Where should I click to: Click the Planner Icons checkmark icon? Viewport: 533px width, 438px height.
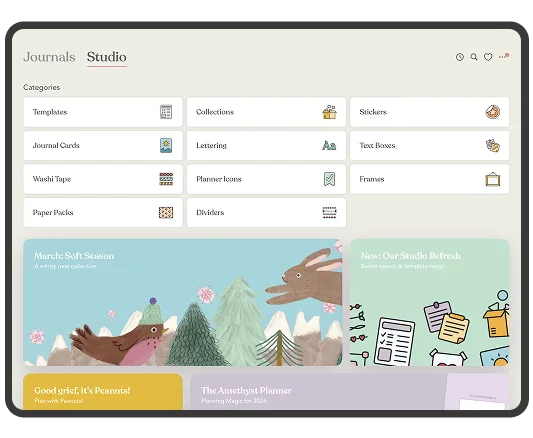click(329, 179)
